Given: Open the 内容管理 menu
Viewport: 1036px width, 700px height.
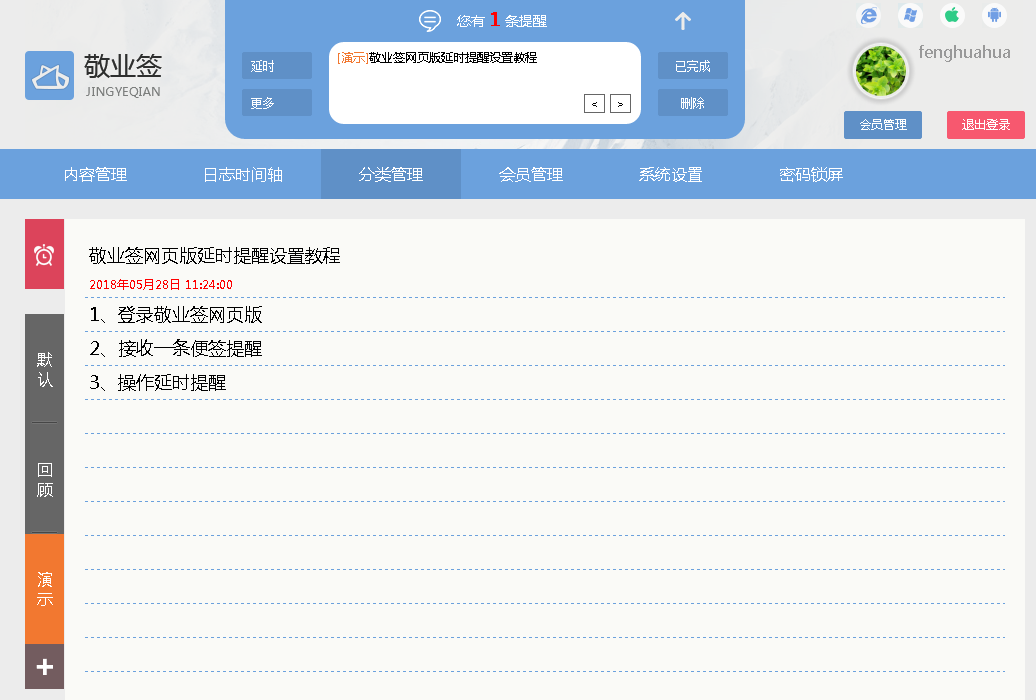Looking at the screenshot, I should (95, 175).
